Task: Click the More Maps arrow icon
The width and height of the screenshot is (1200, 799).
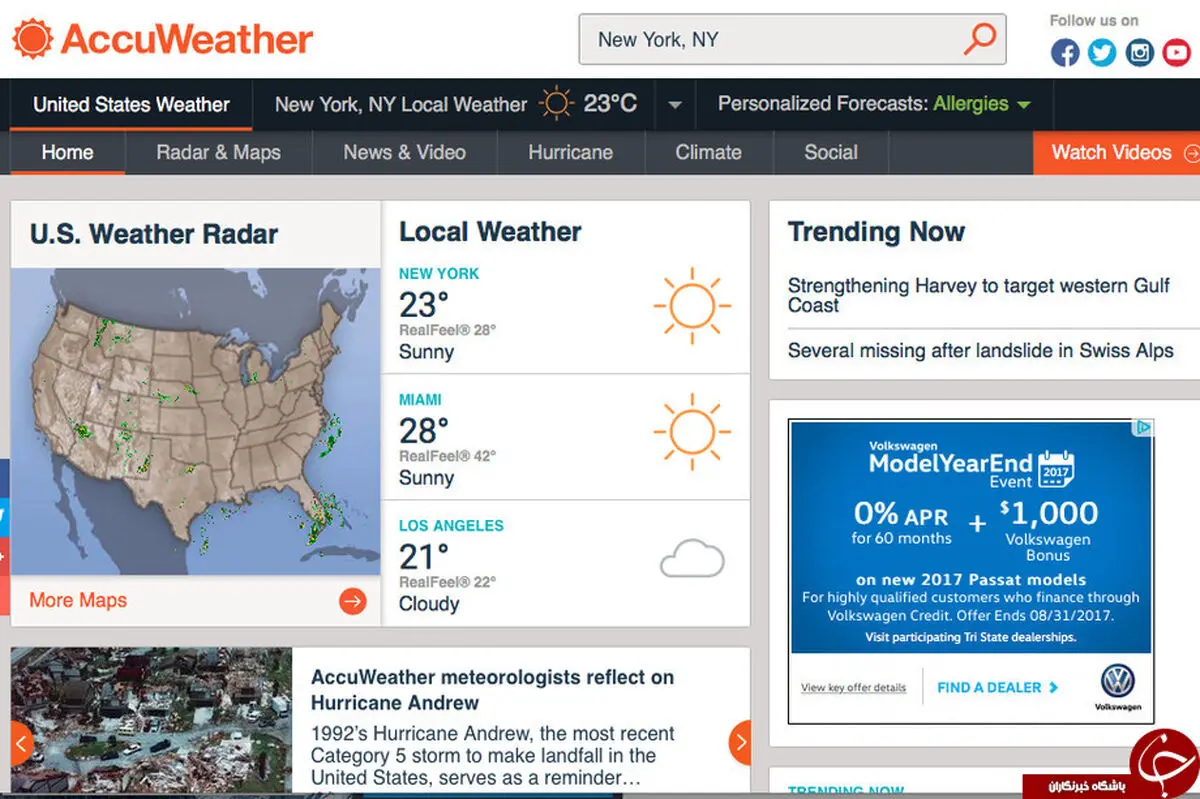Action: [352, 601]
